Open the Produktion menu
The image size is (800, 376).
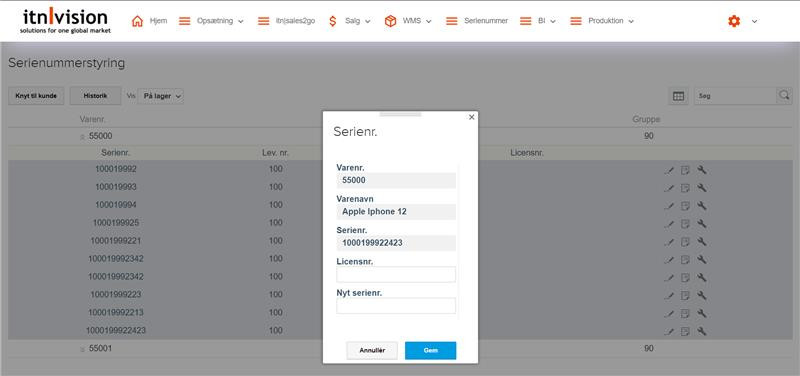(602, 21)
